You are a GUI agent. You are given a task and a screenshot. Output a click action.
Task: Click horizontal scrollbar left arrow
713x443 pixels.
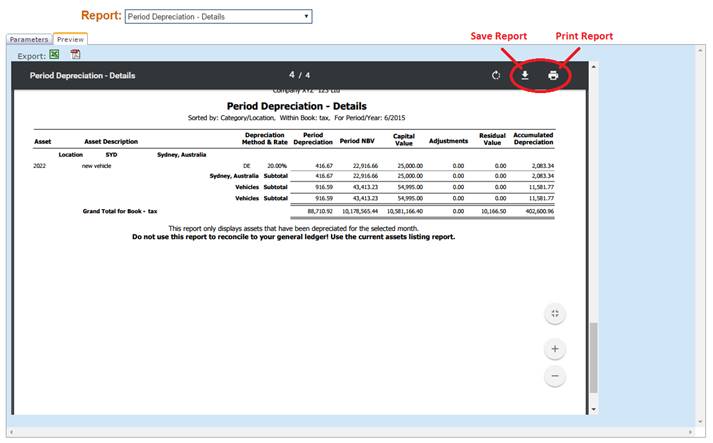click(x=11, y=432)
